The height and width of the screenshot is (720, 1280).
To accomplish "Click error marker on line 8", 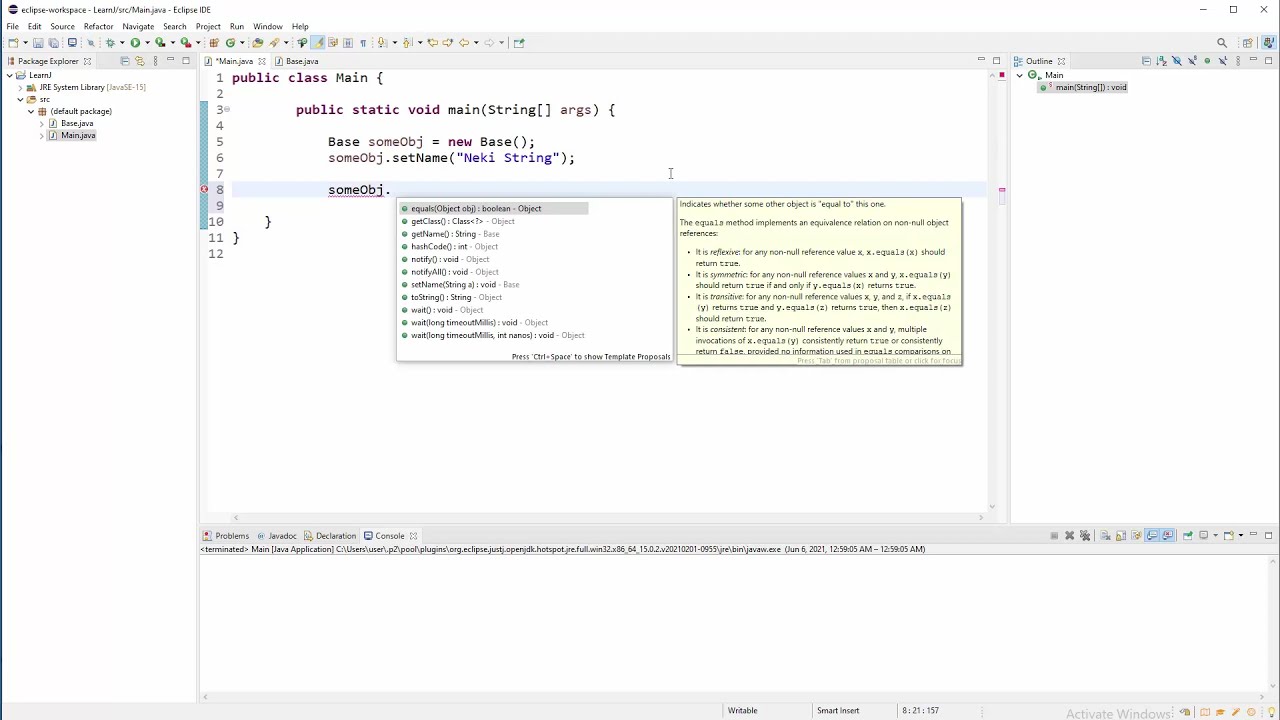I will (204, 190).
